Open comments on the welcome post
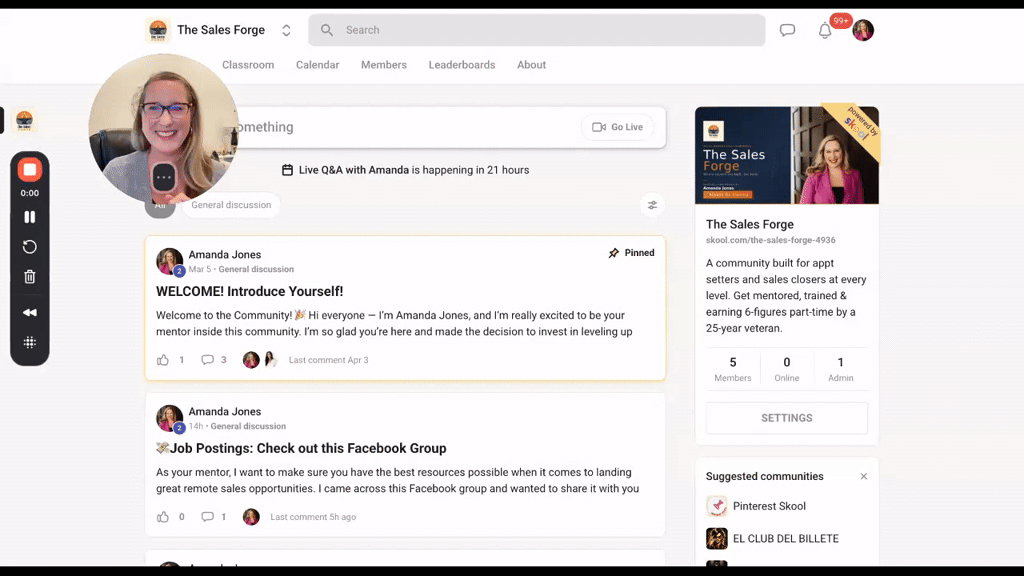 point(208,360)
